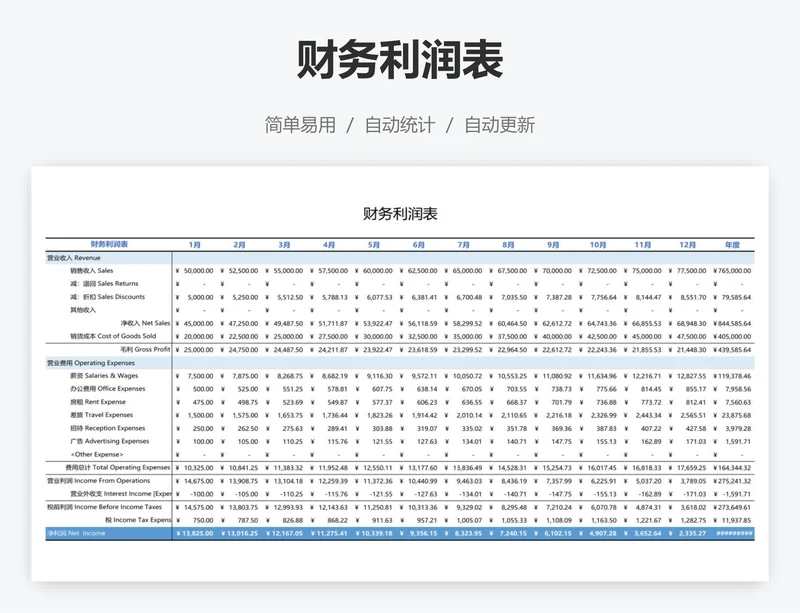Select the 10月 column header
This screenshot has width=800, height=613.
coord(598,245)
